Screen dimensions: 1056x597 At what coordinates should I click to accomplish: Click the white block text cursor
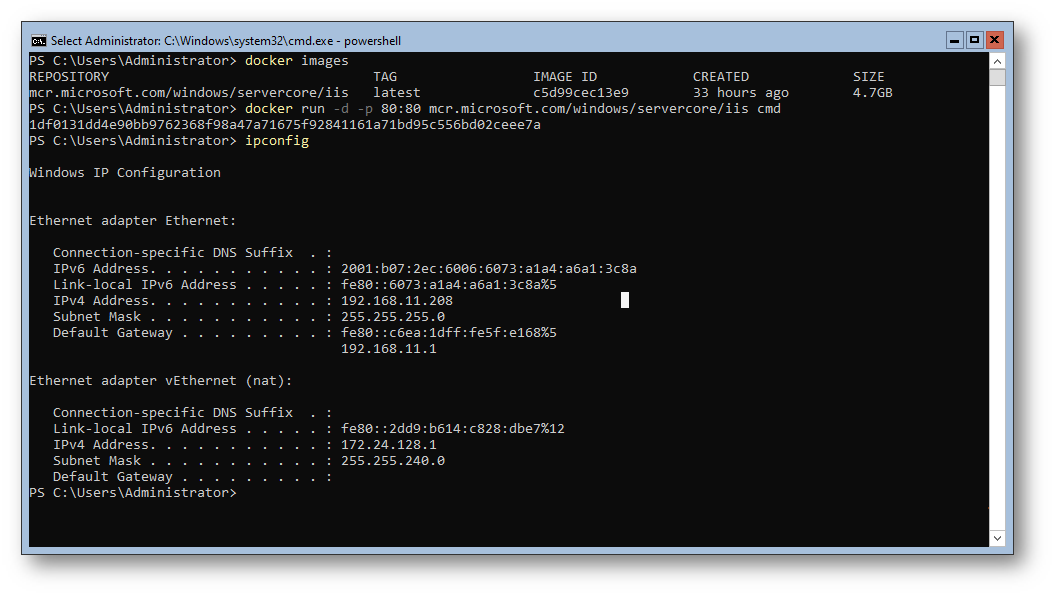625,300
